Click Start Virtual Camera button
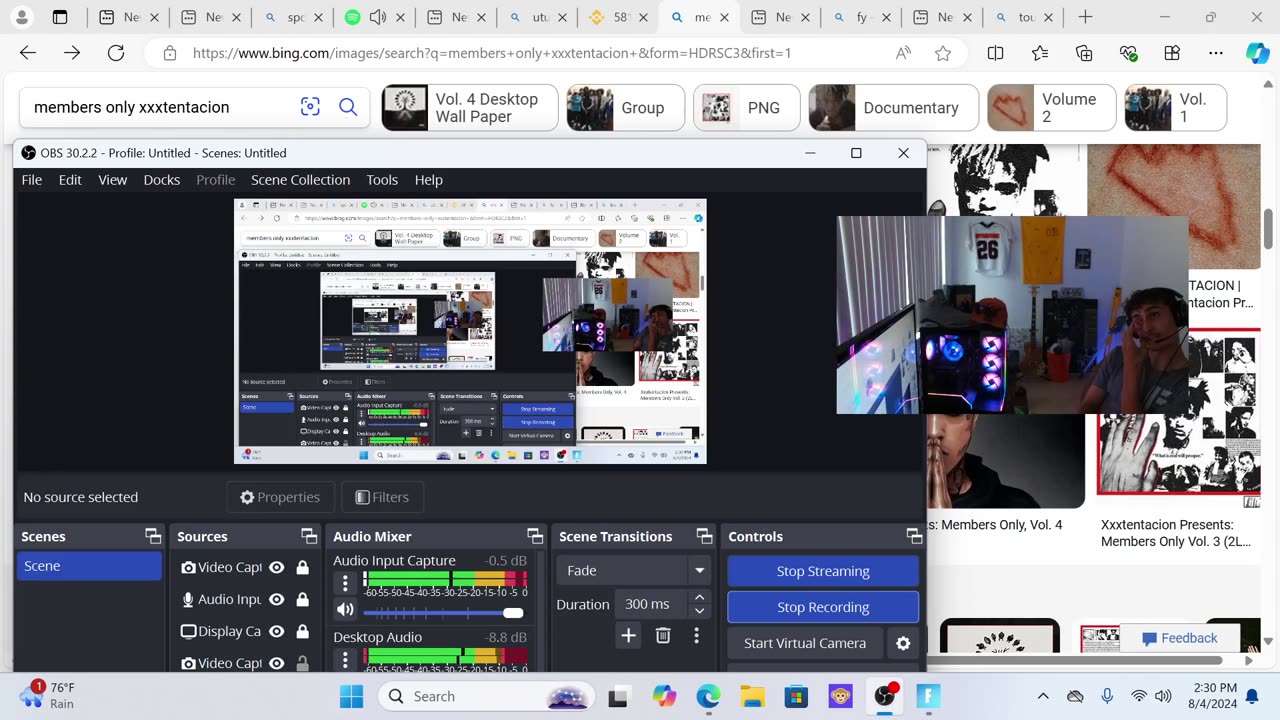The height and width of the screenshot is (720, 1280). click(805, 643)
